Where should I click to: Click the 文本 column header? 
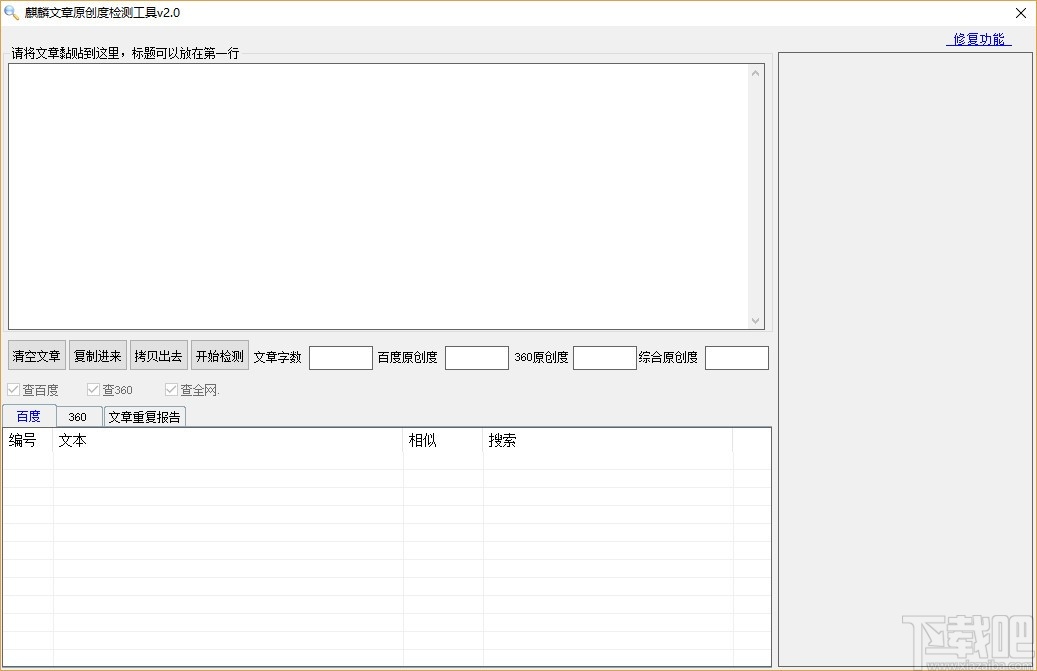click(x=228, y=440)
